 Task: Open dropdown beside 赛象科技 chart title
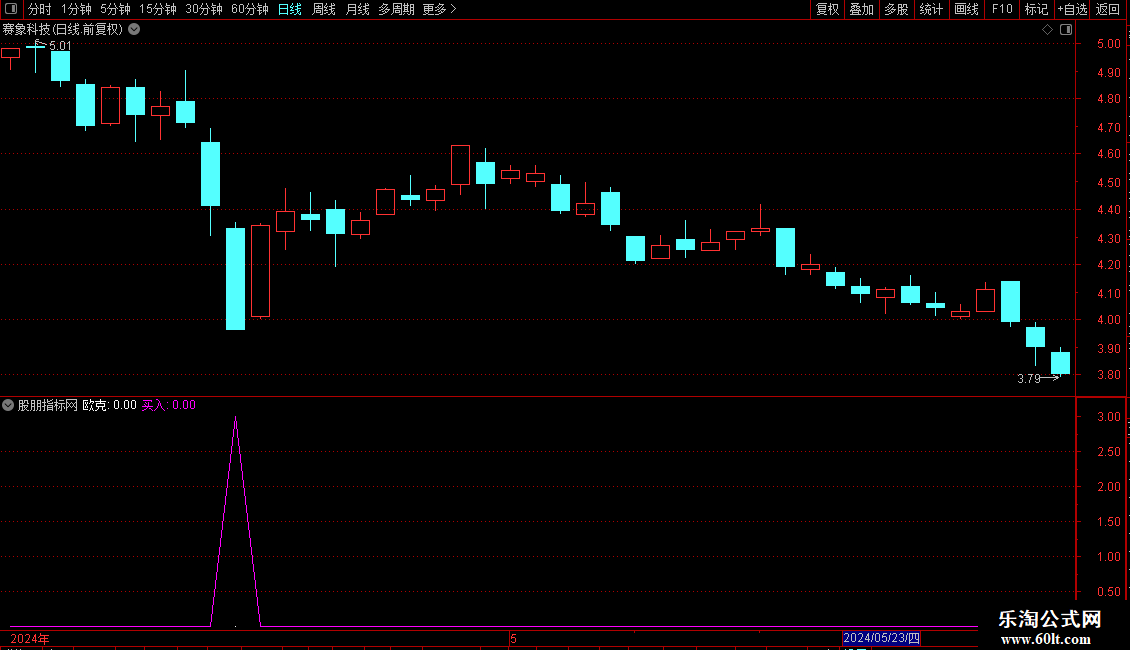[x=134, y=30]
